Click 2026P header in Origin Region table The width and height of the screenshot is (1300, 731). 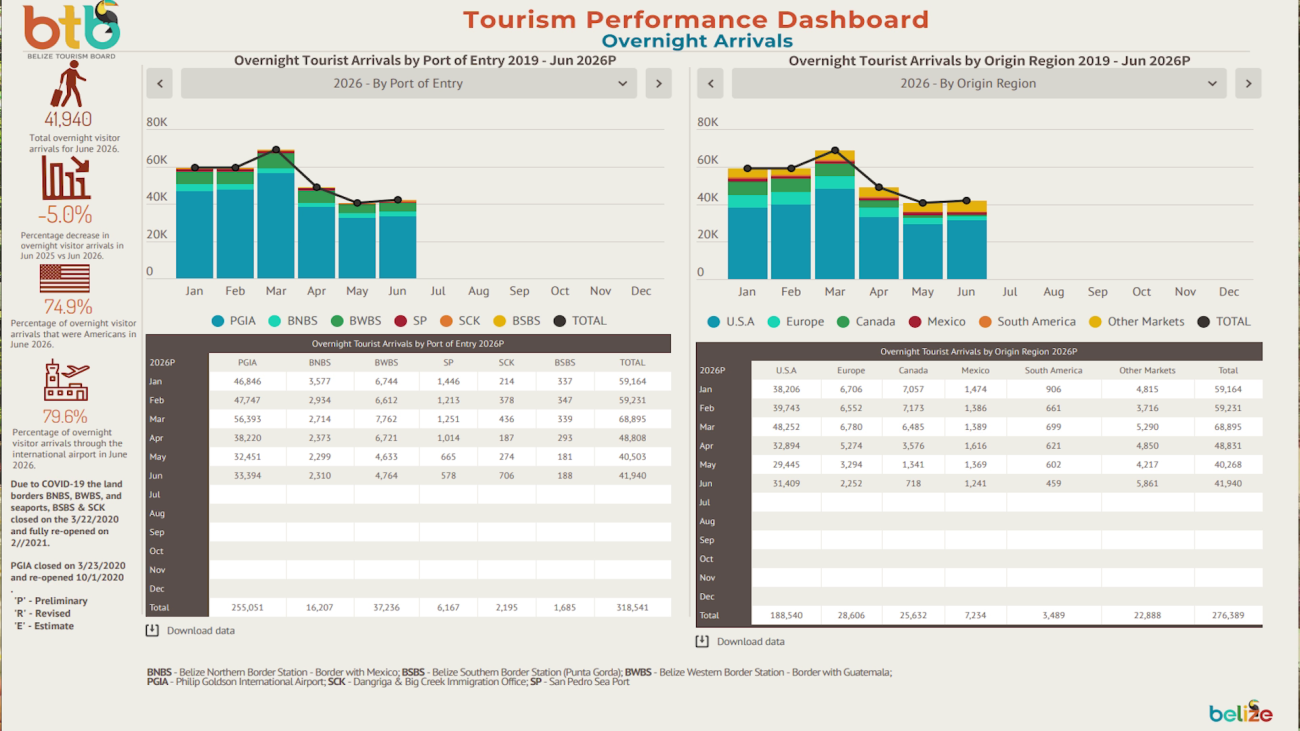tap(710, 370)
